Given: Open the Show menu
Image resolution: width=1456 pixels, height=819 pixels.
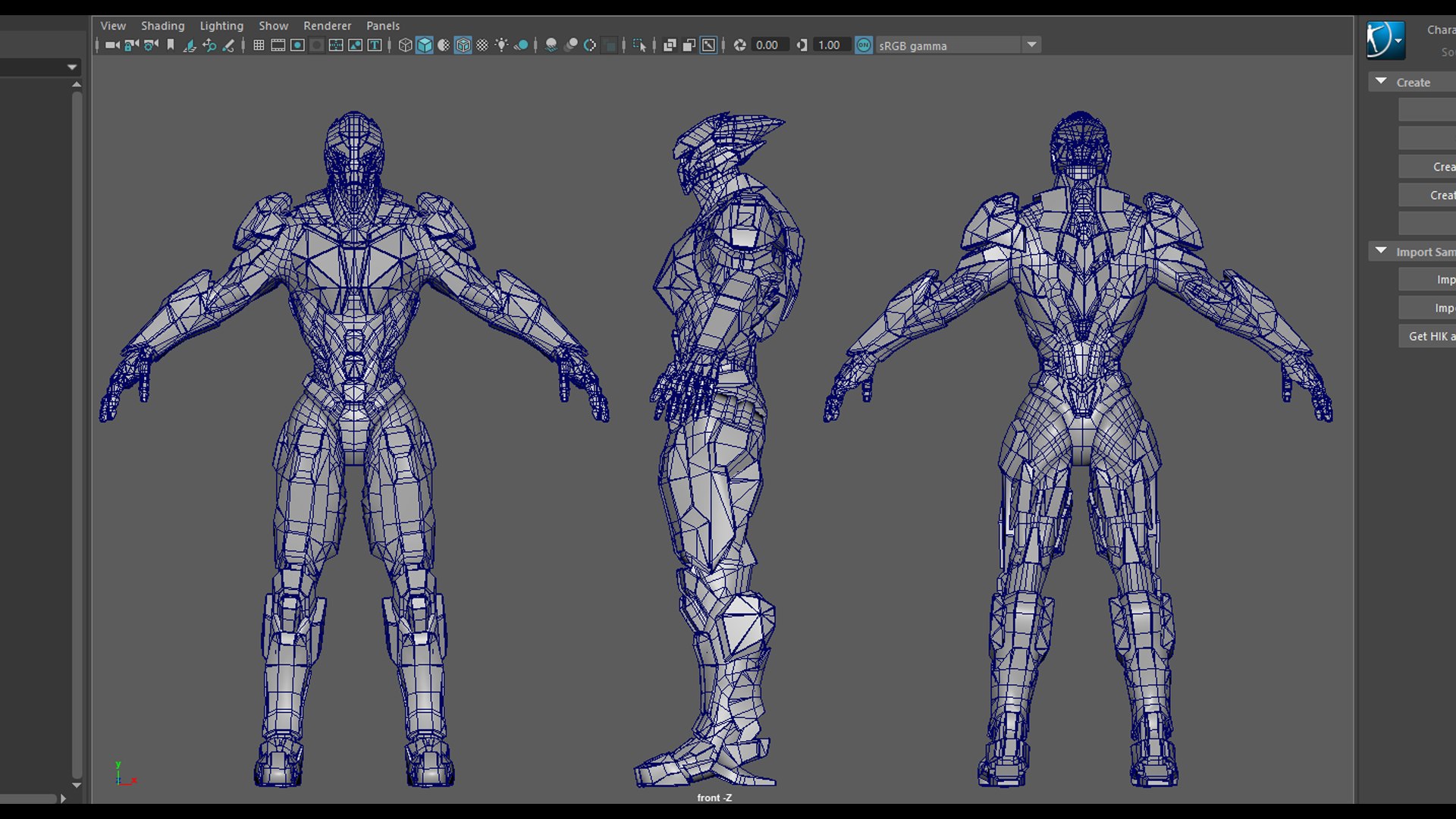Looking at the screenshot, I should click(x=273, y=26).
